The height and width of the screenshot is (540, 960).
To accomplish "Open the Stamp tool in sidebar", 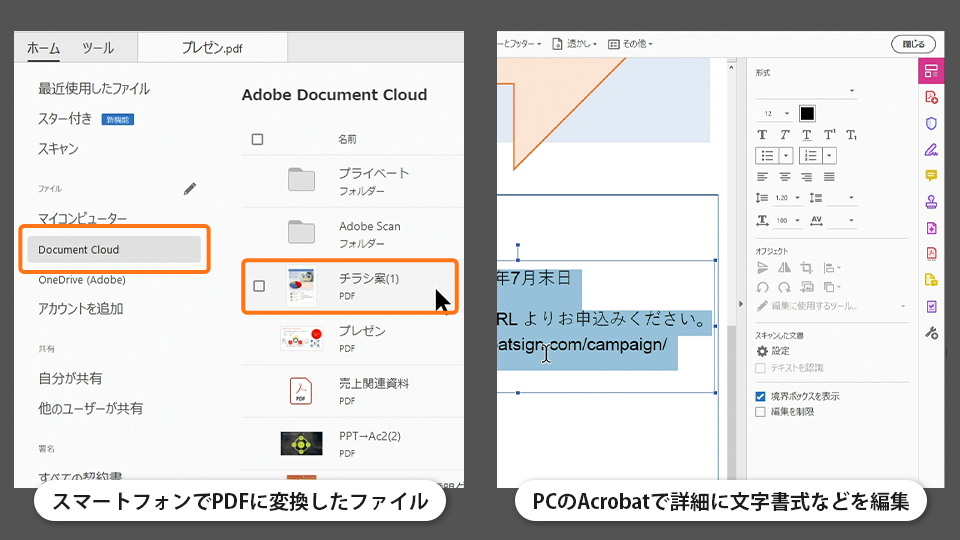I will tap(931, 201).
